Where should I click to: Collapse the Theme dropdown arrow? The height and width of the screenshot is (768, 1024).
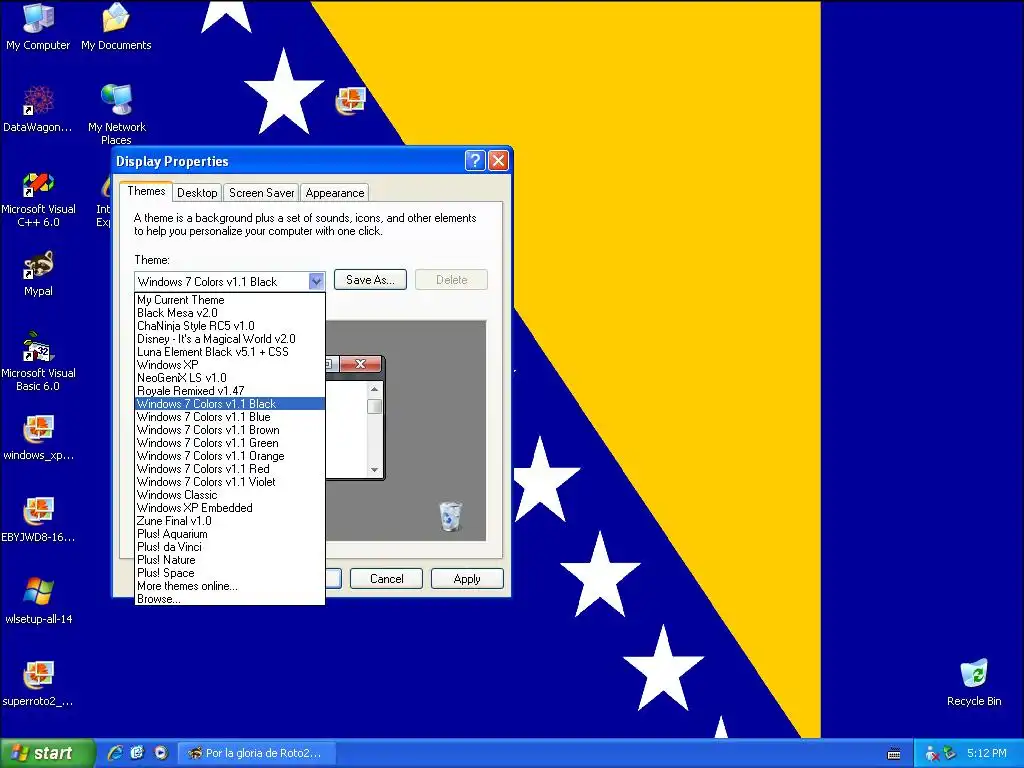(316, 281)
